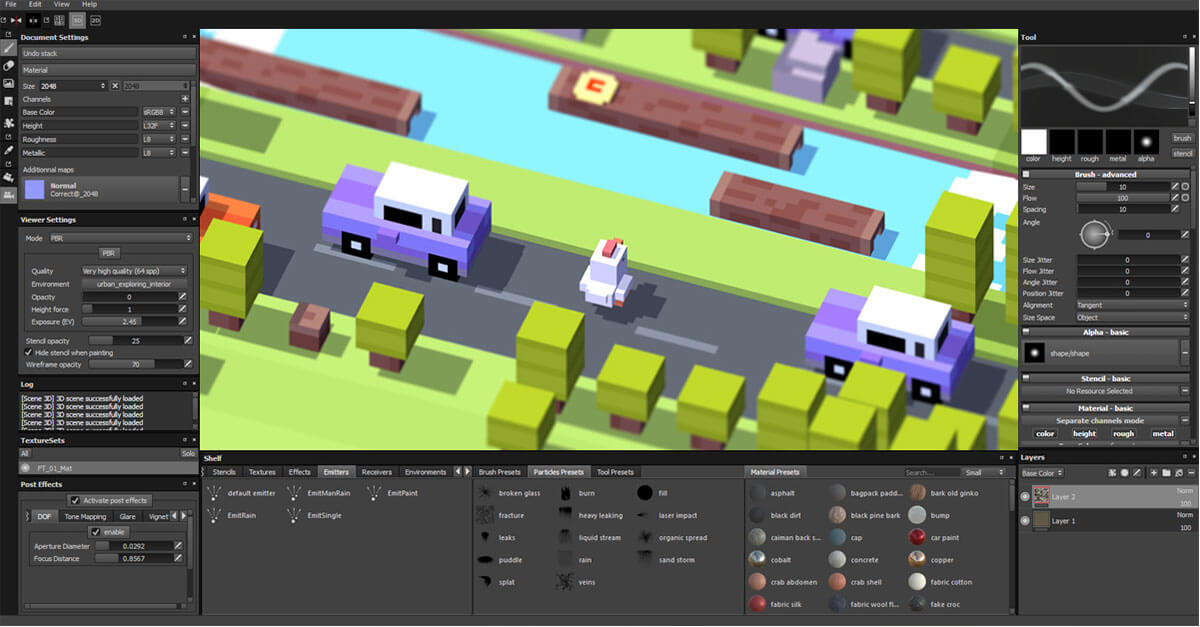
Task: Open the Size Space Object dropdown
Action: click(1132, 317)
